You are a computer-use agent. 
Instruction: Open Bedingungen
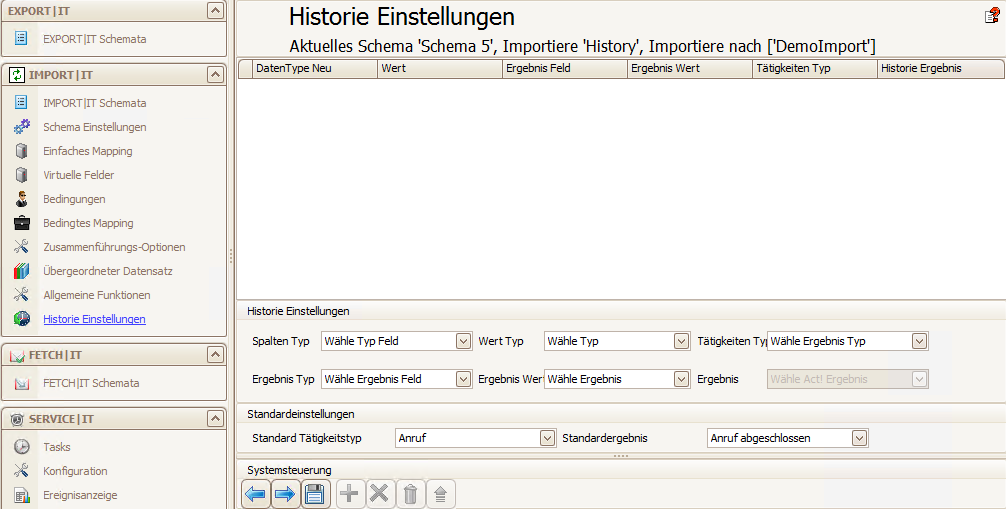(x=74, y=199)
